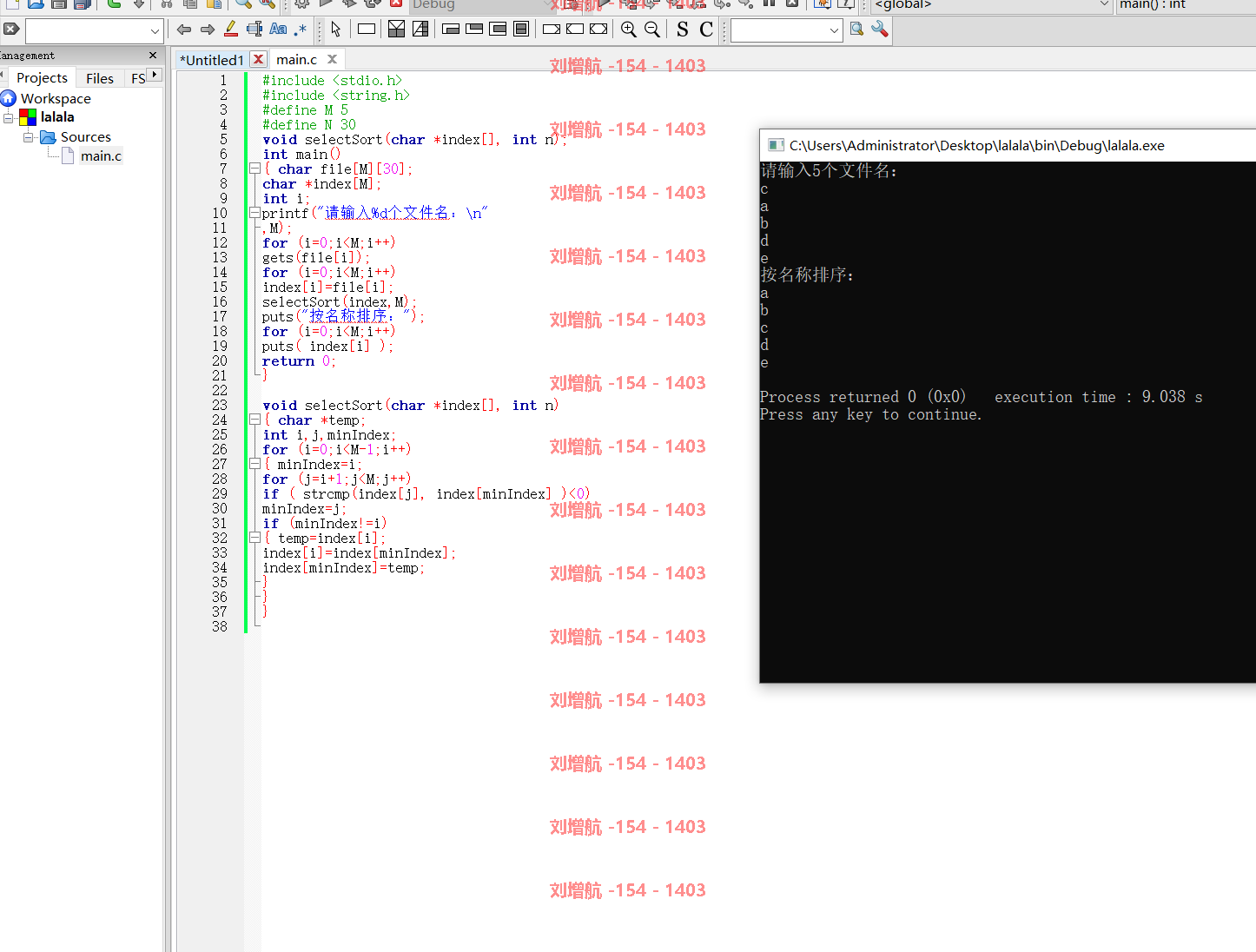Select the lalala project node

(x=57, y=116)
